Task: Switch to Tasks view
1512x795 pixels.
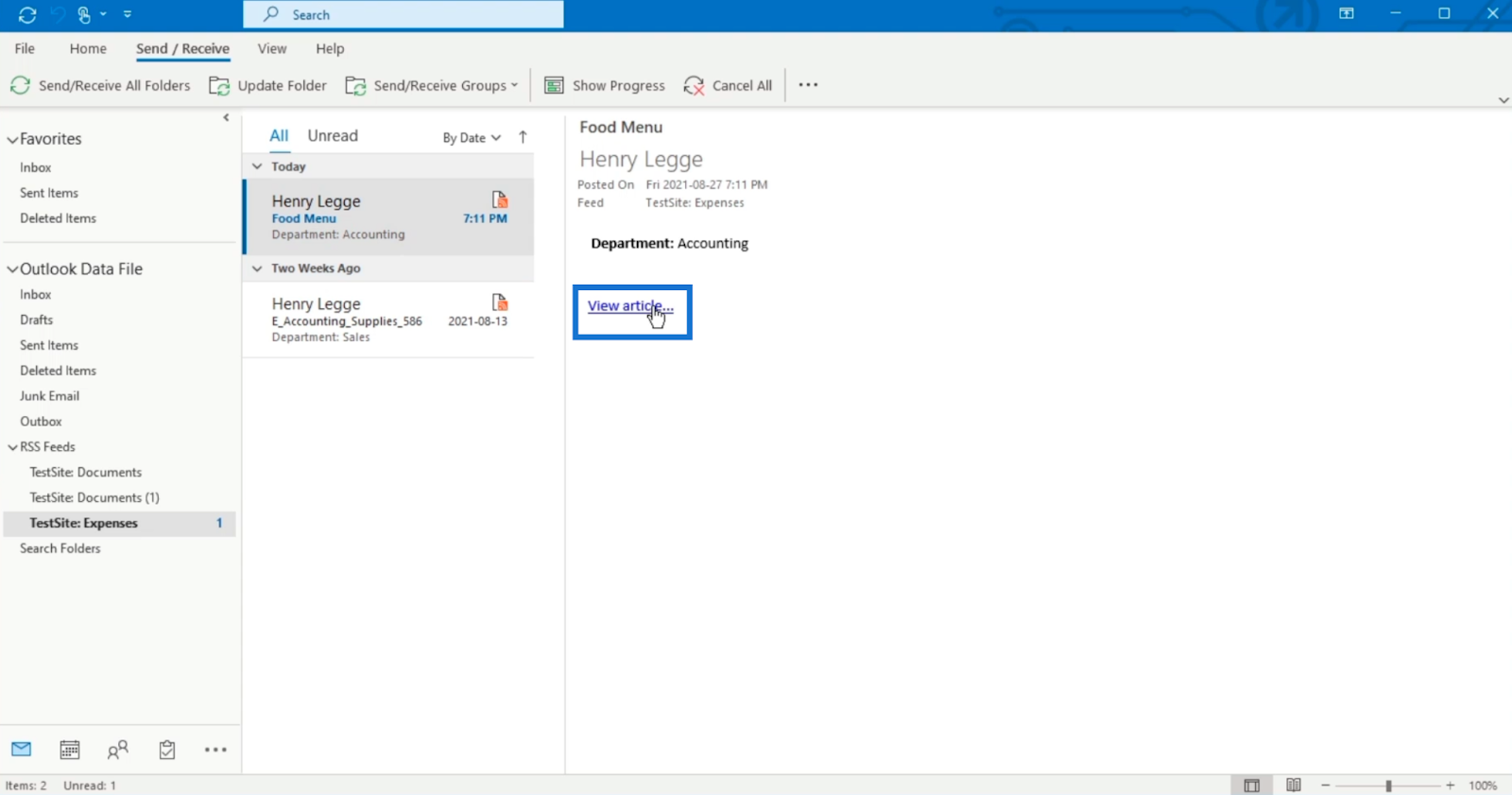Action: click(167, 750)
